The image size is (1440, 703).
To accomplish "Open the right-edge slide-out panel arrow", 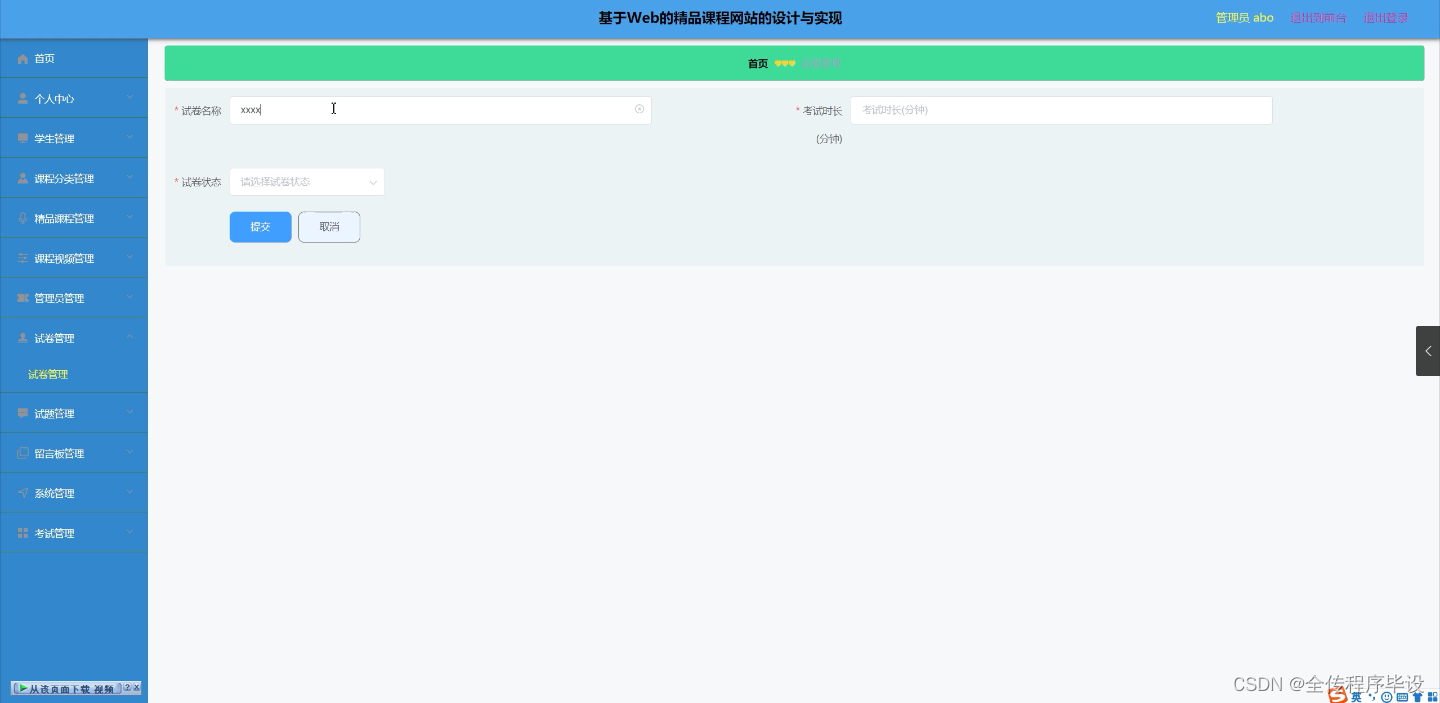I will coord(1428,351).
